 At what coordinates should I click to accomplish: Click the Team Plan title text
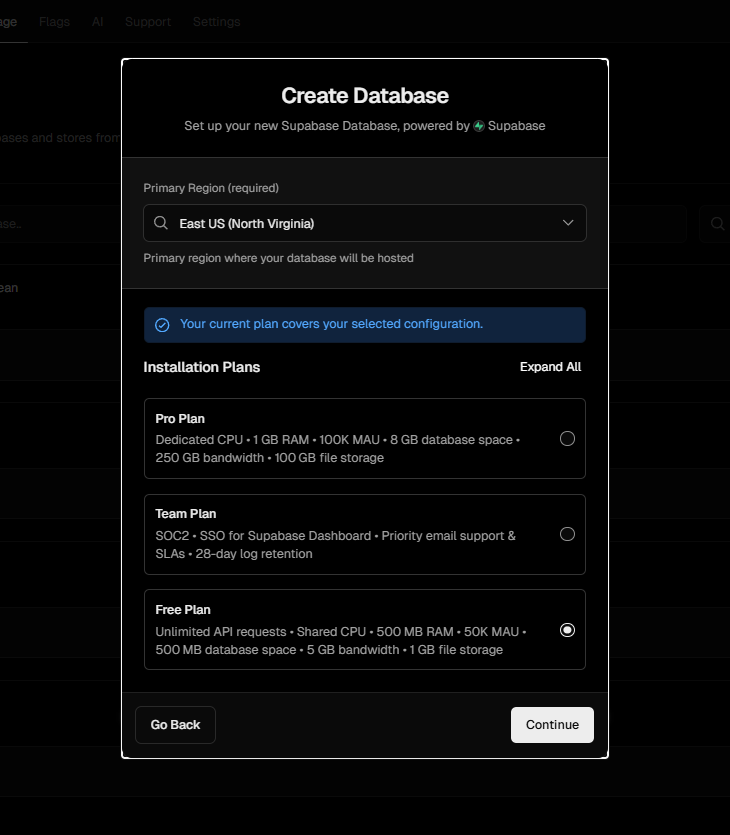(x=186, y=514)
